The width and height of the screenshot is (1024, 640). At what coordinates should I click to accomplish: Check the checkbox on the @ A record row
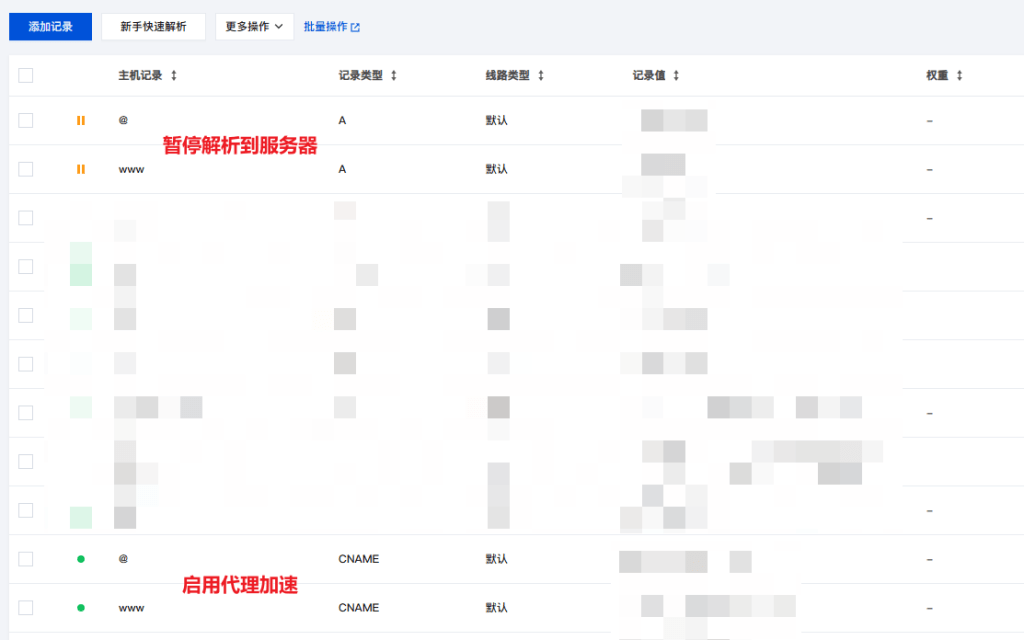[27, 120]
